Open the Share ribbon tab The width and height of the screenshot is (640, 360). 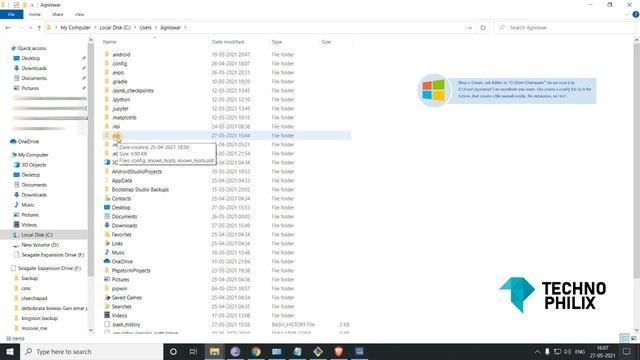[58, 14]
